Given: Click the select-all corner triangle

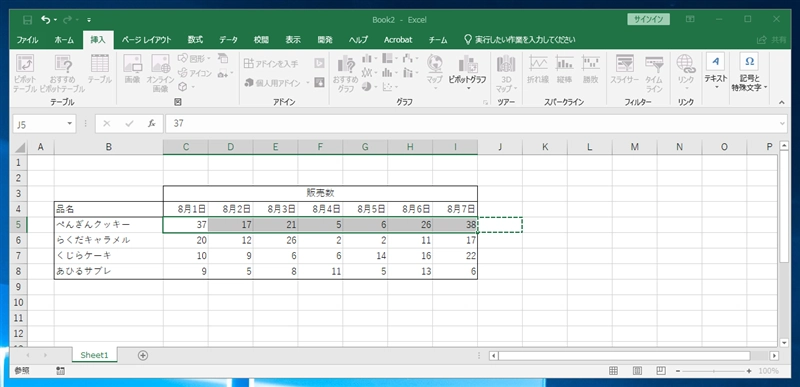Looking at the screenshot, I should click(x=19, y=147).
